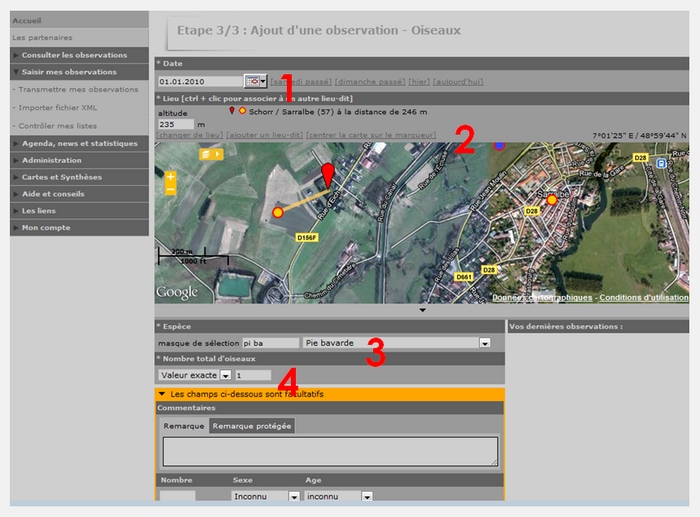
Task: Click the D156F road label on map
Action: [x=307, y=238]
